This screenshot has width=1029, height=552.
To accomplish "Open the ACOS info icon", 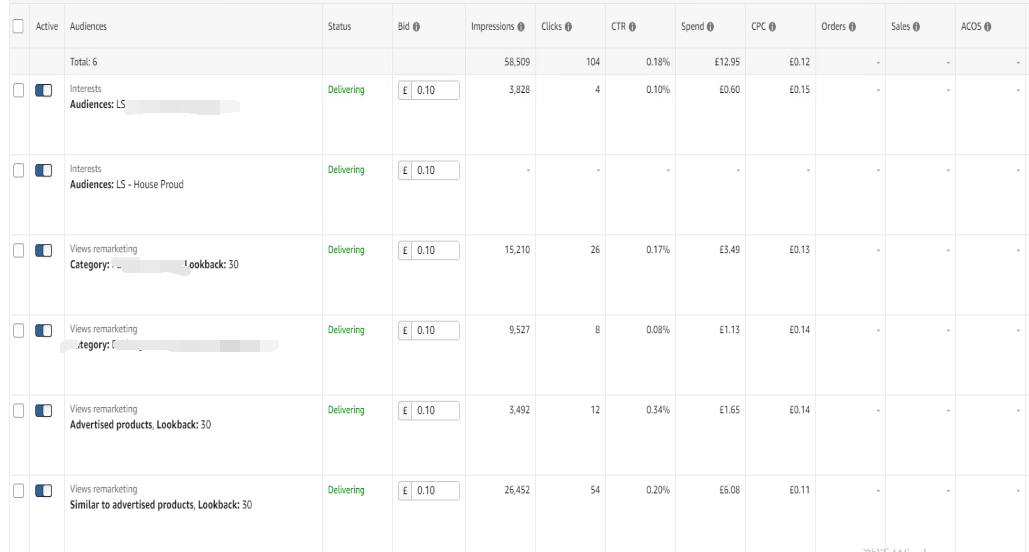I will (x=987, y=27).
